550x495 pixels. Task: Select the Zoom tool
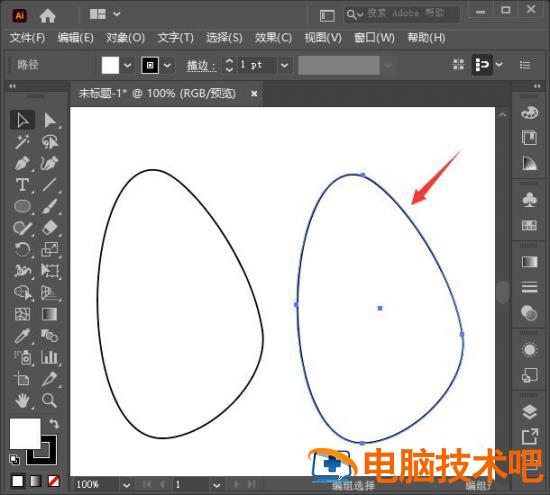pyautogui.click(x=50, y=401)
